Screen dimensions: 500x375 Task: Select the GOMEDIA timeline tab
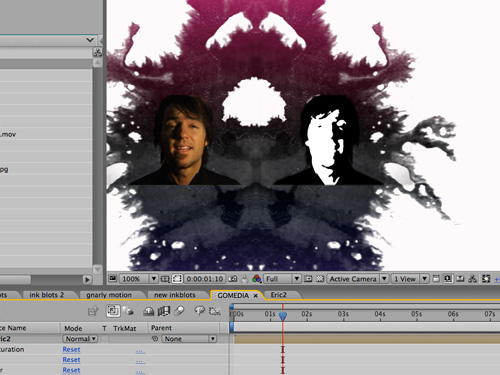point(233,295)
